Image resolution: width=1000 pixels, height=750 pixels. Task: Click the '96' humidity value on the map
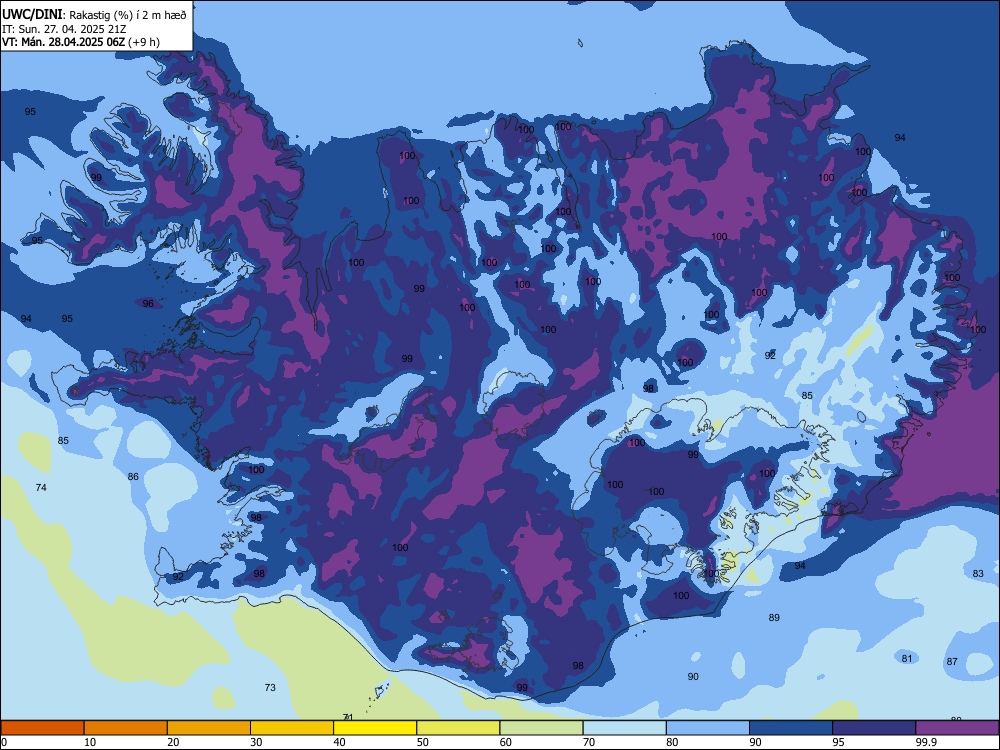[148, 304]
